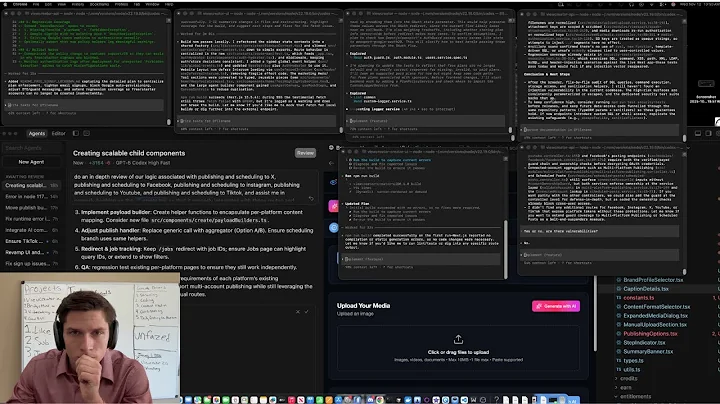The width and height of the screenshot is (720, 404).
Task: Click the back arrow in the web app
Action: click(332, 163)
